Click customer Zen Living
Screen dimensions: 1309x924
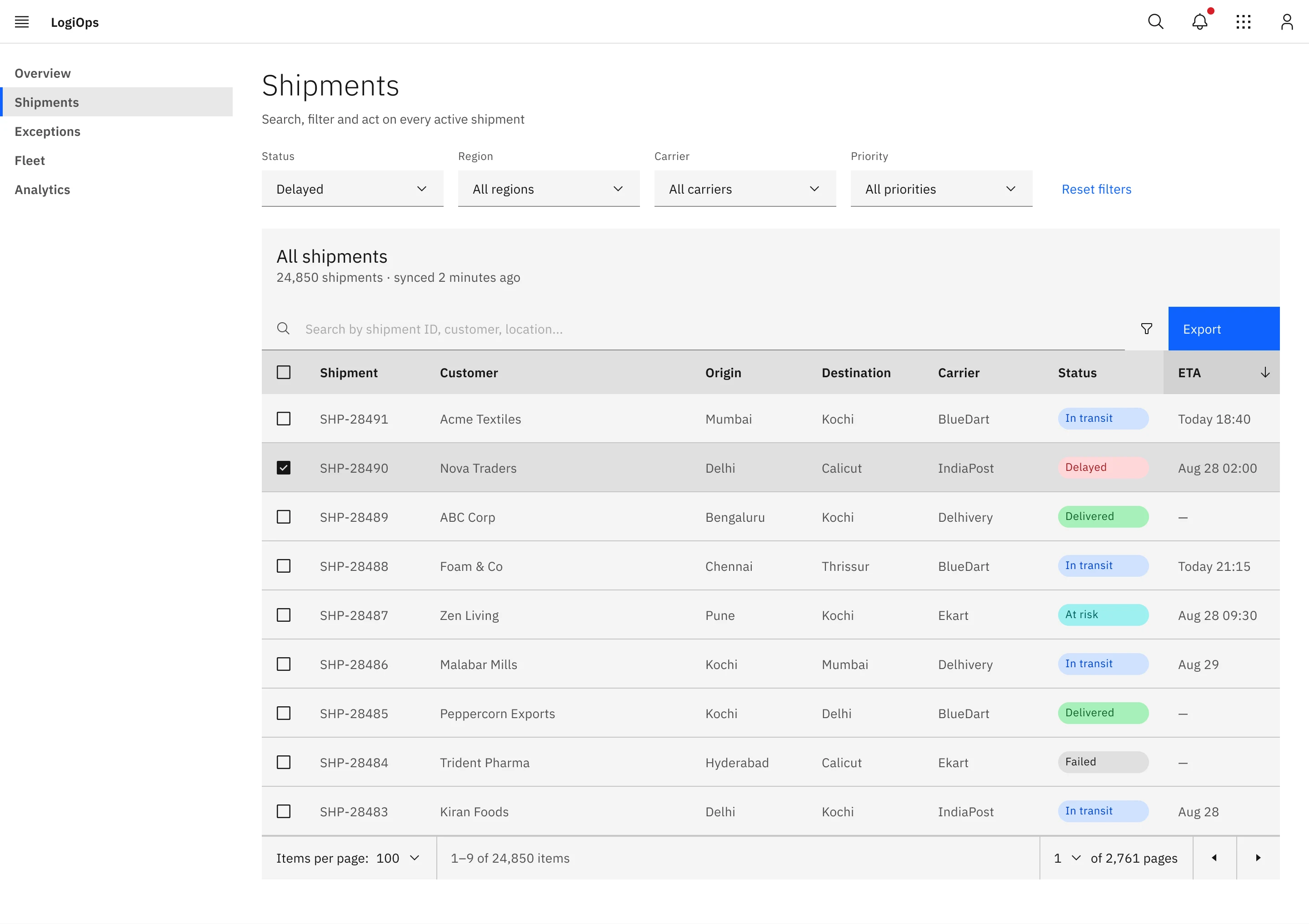tap(469, 615)
